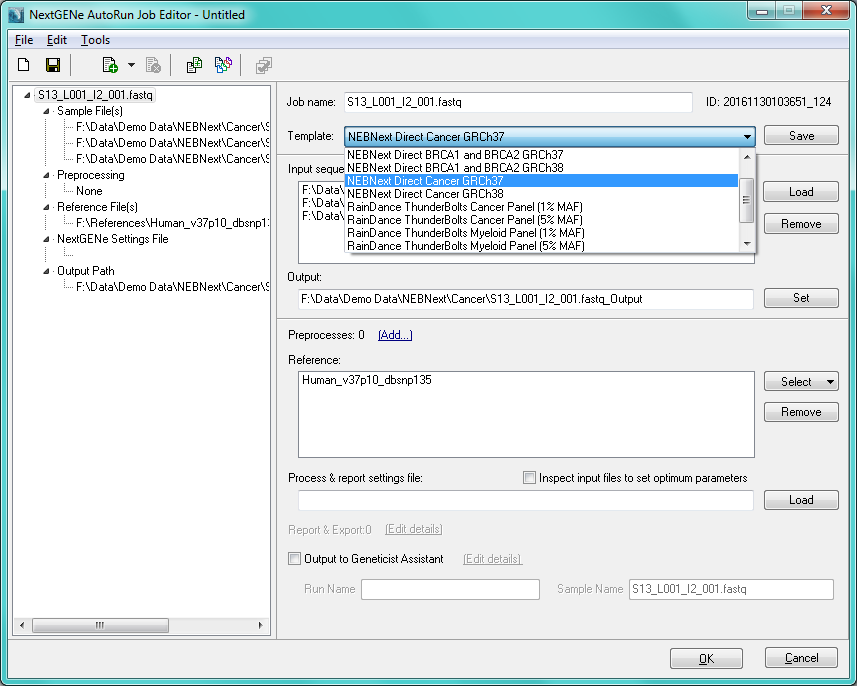Select F:\References\Human_v37p10 tree item
Image resolution: width=857 pixels, height=686 pixels.
(x=172, y=223)
